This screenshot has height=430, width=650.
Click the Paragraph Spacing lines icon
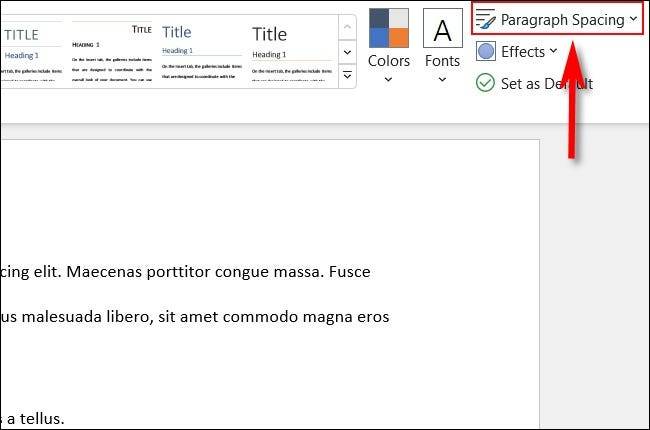[x=486, y=19]
